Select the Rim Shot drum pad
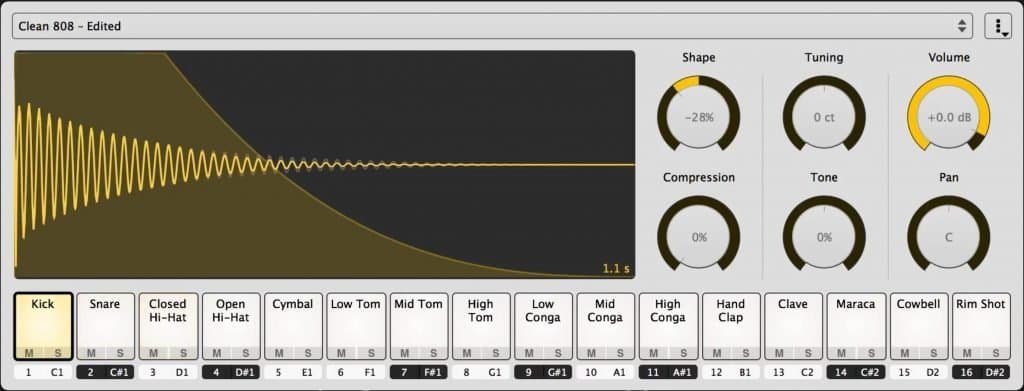Viewport: 1024px width, 391px height. (x=981, y=326)
